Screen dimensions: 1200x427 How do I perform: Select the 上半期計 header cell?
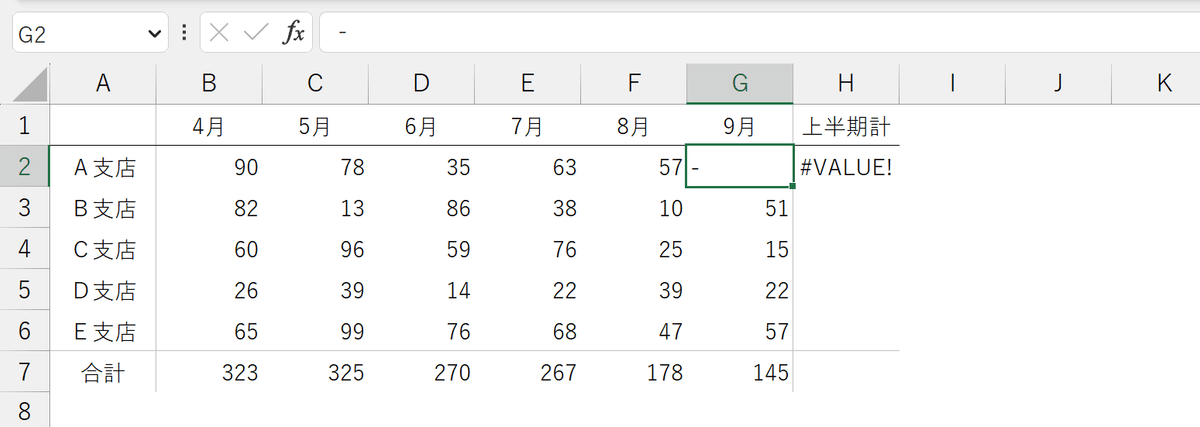(x=846, y=126)
